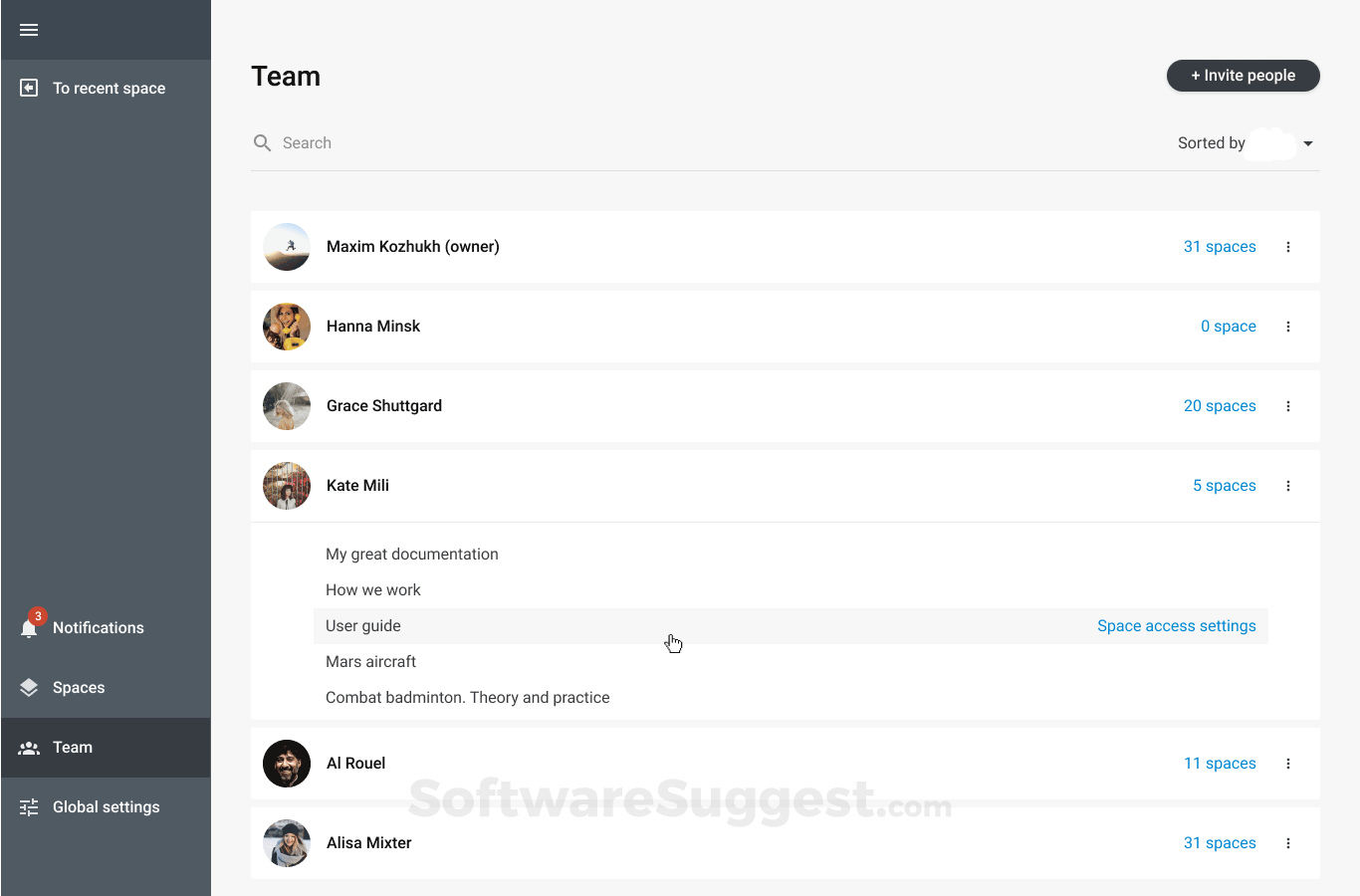
Task: Select the "User guide" space entry
Action: (362, 625)
